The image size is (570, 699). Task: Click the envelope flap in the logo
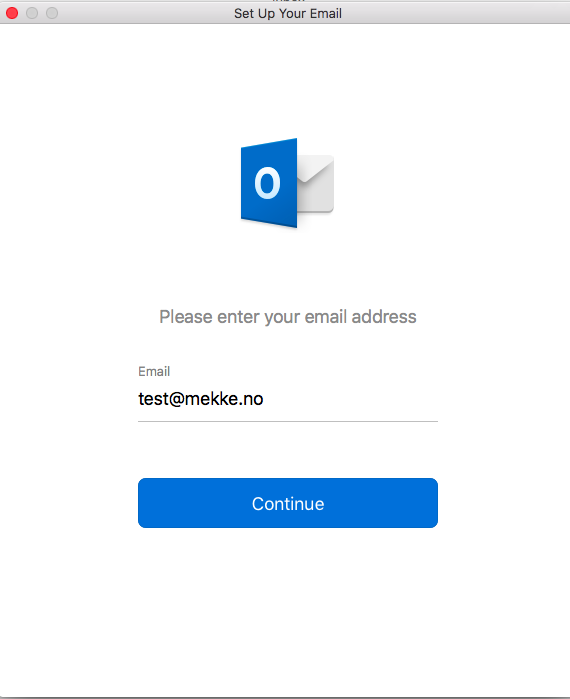[x=316, y=169]
